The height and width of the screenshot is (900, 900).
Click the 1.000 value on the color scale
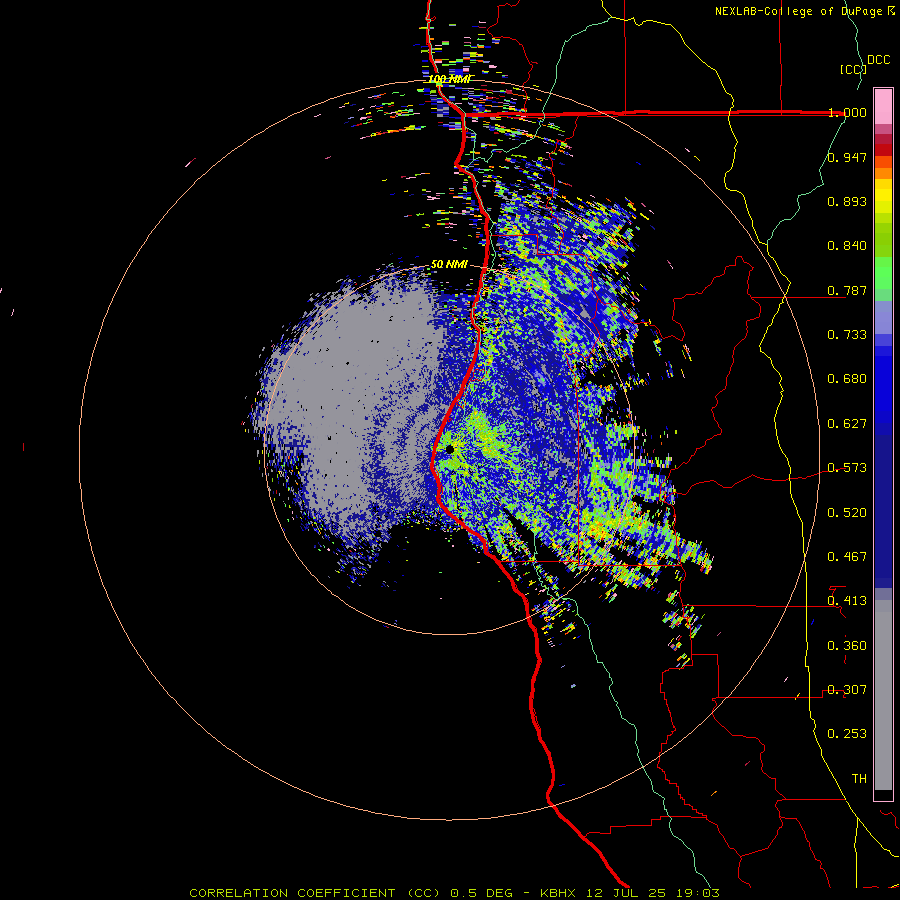tap(847, 112)
